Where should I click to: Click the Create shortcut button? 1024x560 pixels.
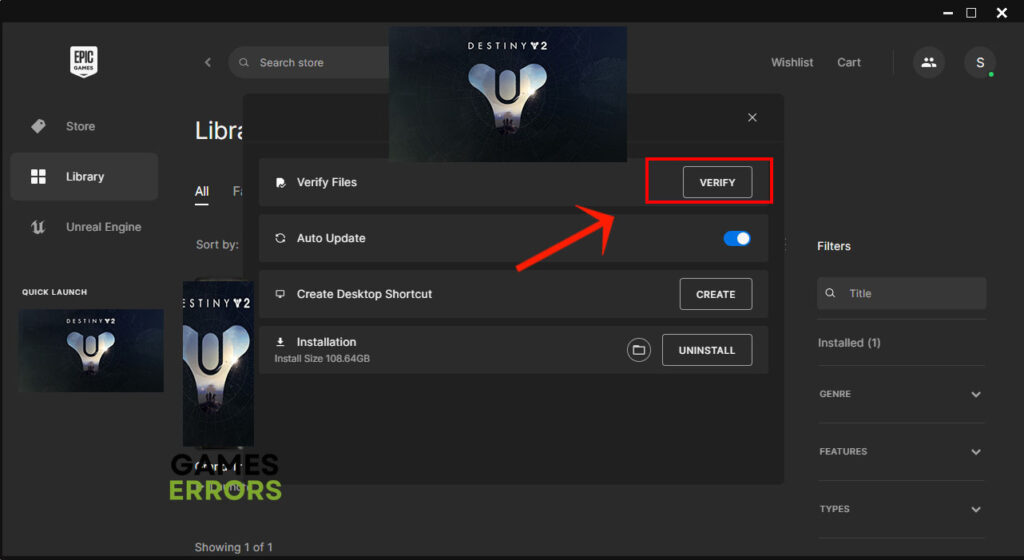coord(716,294)
